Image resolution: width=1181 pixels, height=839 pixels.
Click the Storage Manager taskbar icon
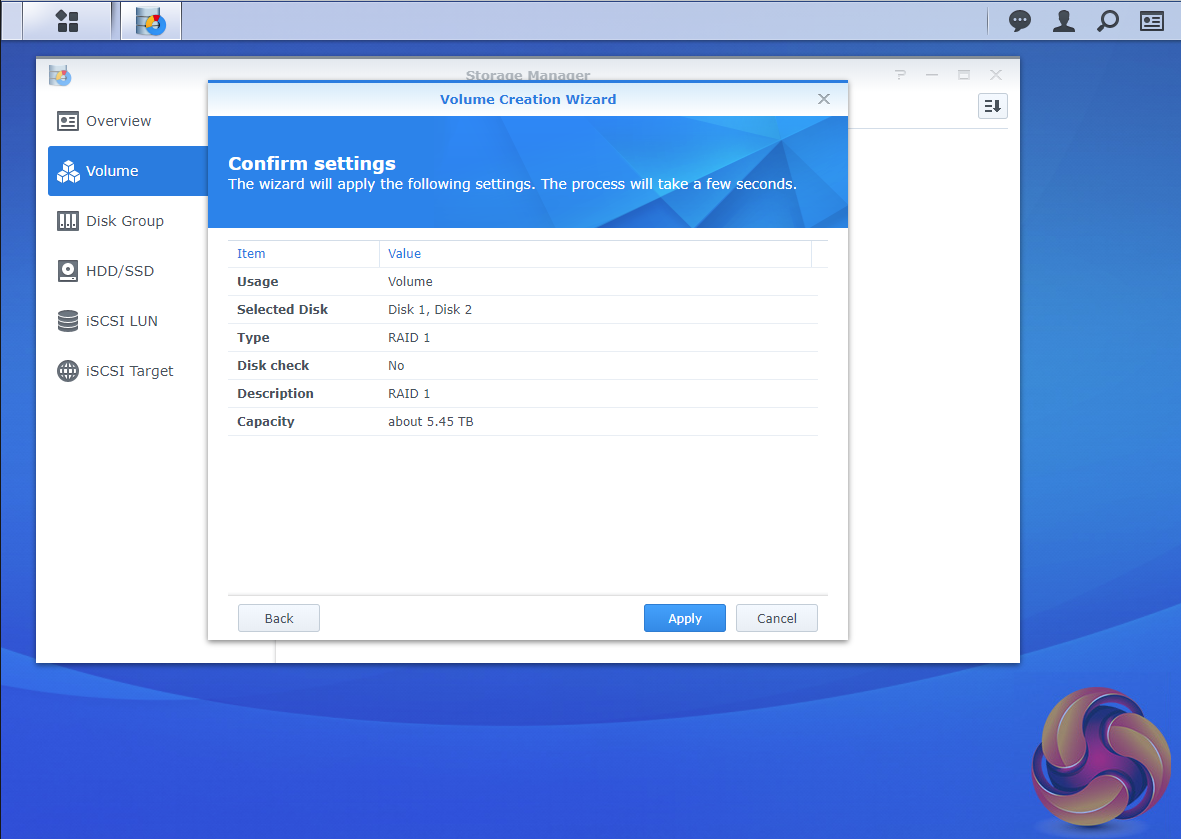tap(151, 21)
